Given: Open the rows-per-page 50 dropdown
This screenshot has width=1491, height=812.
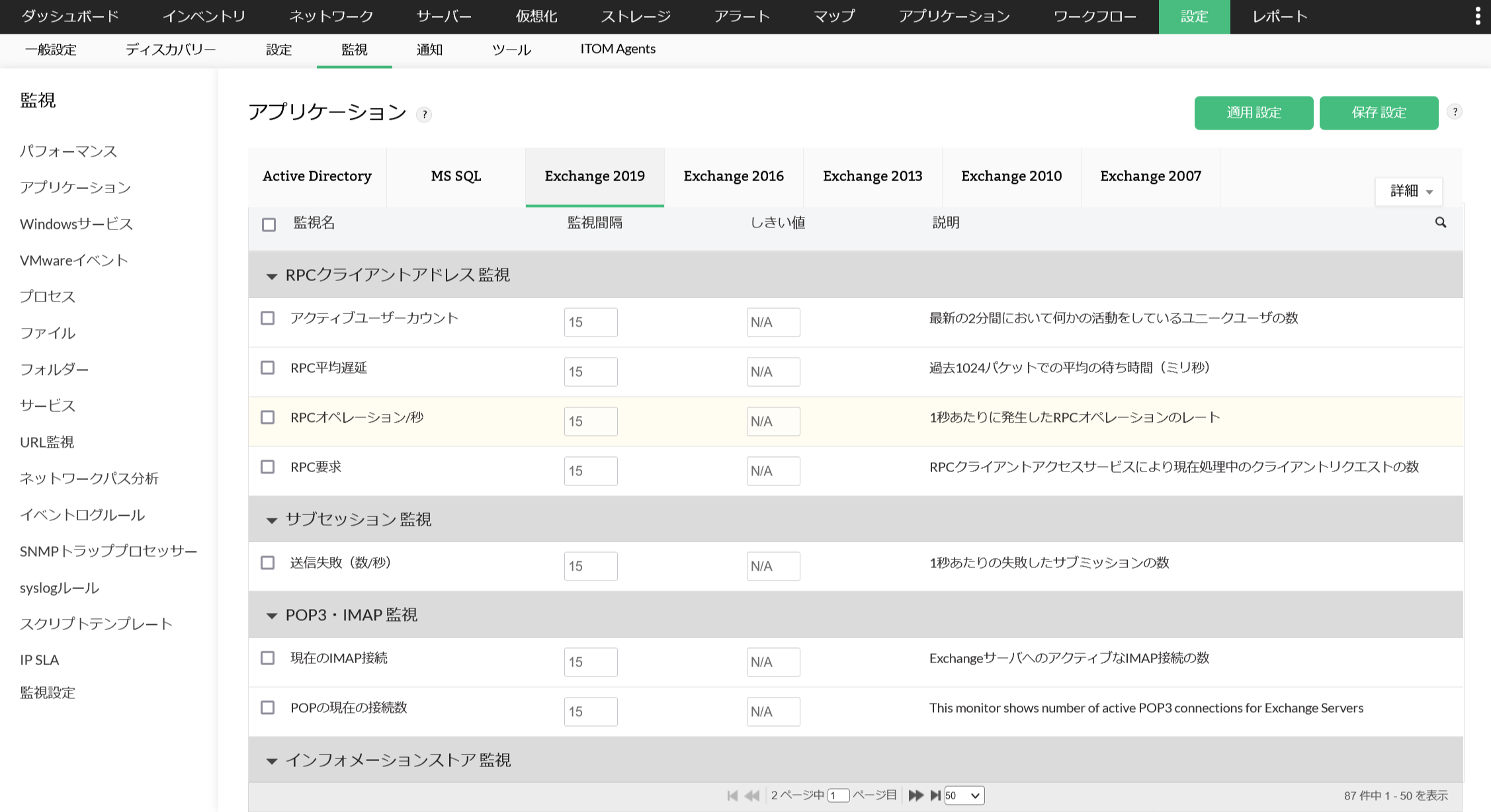Looking at the screenshot, I should [x=964, y=795].
